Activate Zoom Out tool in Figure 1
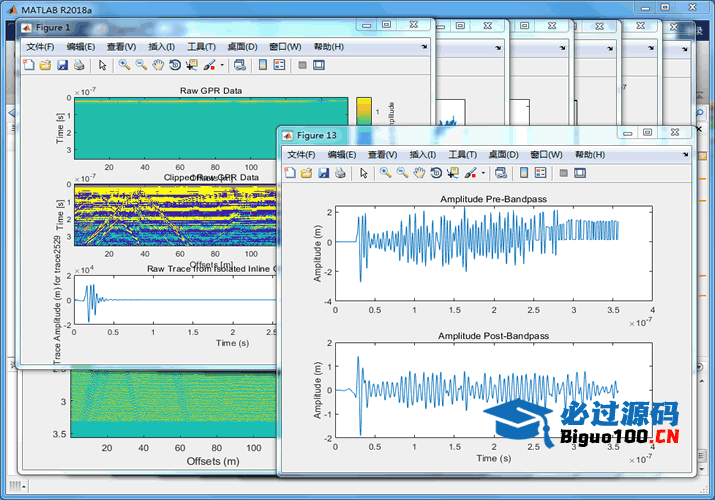 (141, 65)
